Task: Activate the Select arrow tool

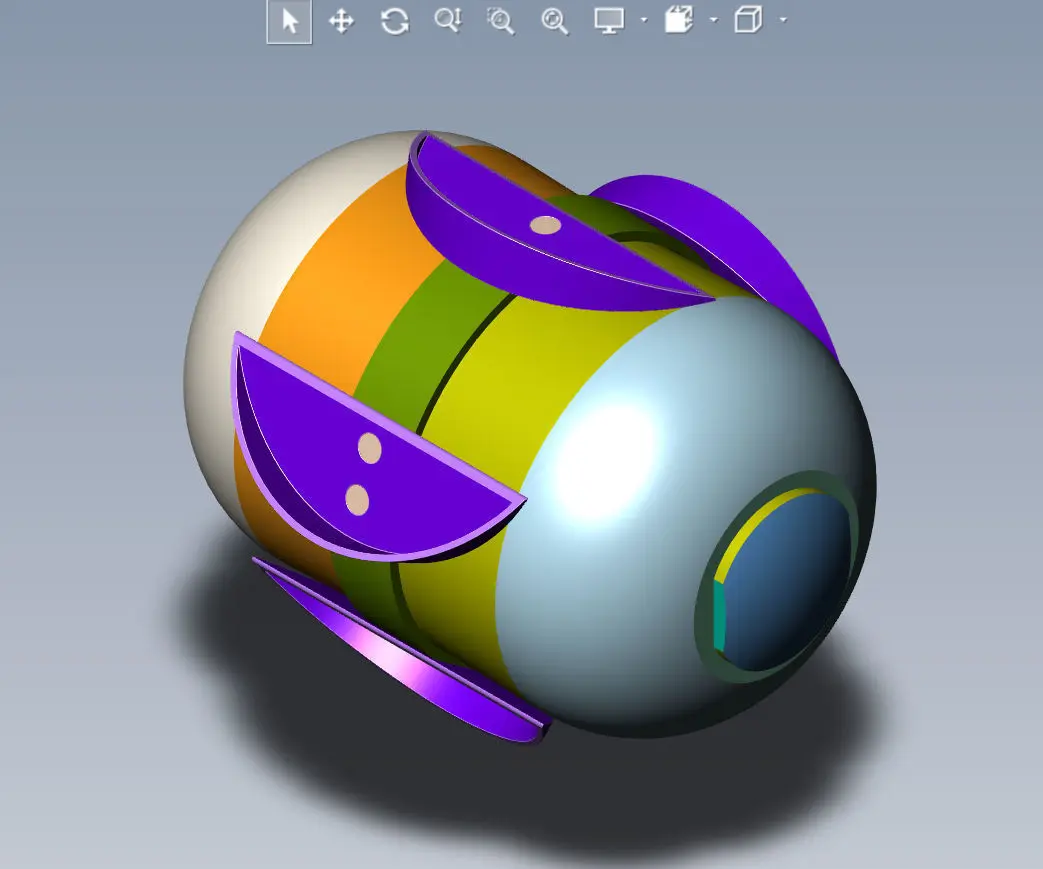Action: pos(289,21)
